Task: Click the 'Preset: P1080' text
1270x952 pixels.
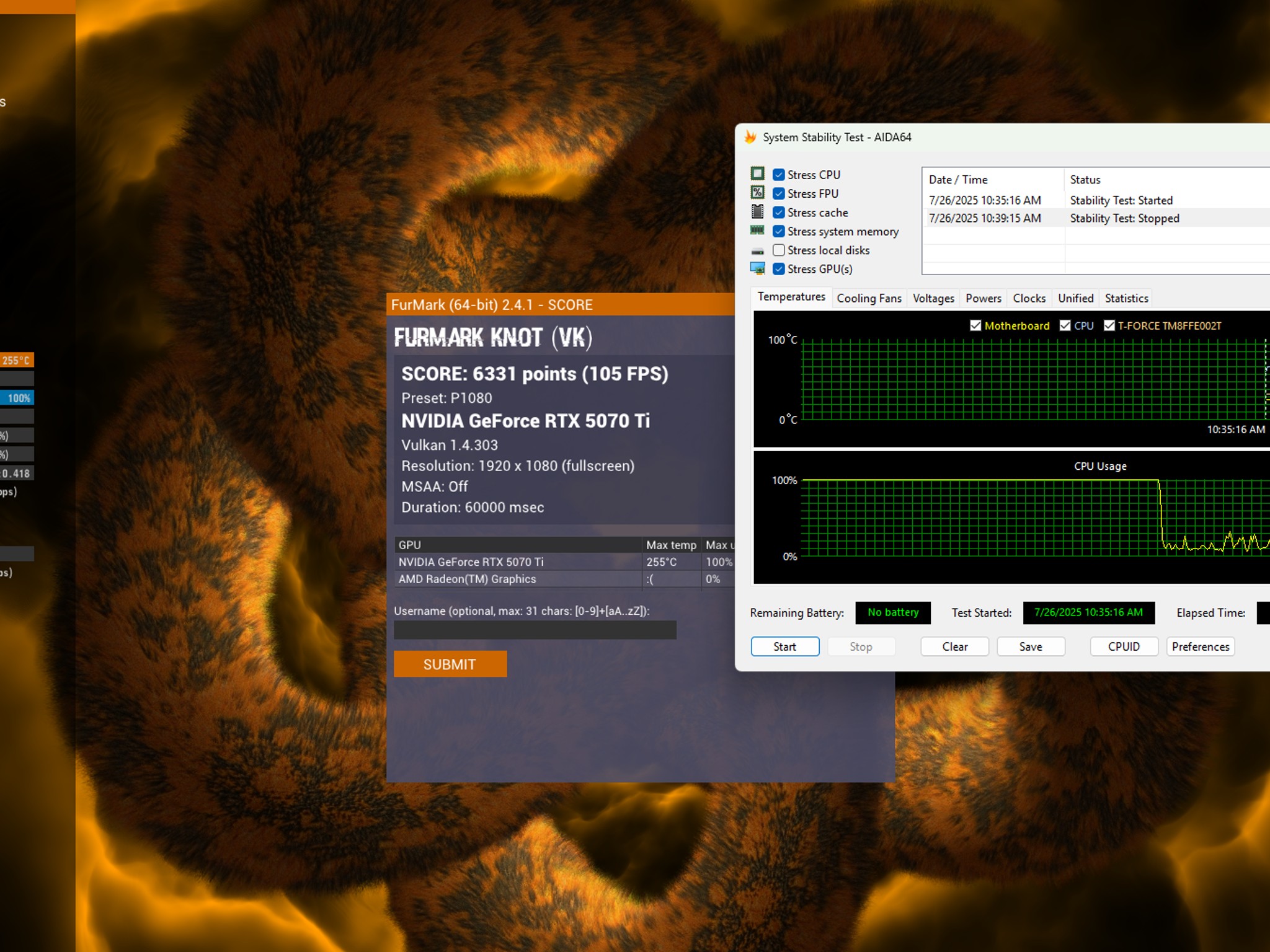Action: click(x=446, y=398)
